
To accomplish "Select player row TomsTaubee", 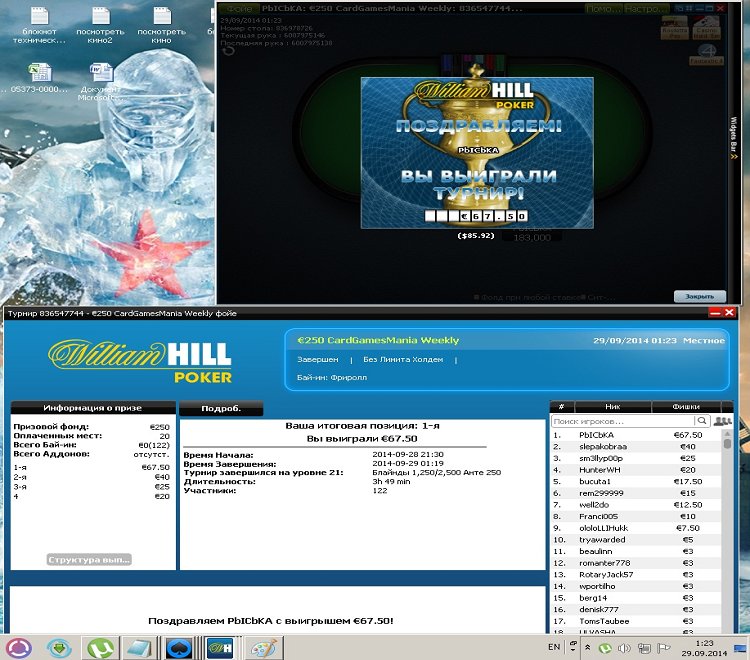I will coord(635,621).
